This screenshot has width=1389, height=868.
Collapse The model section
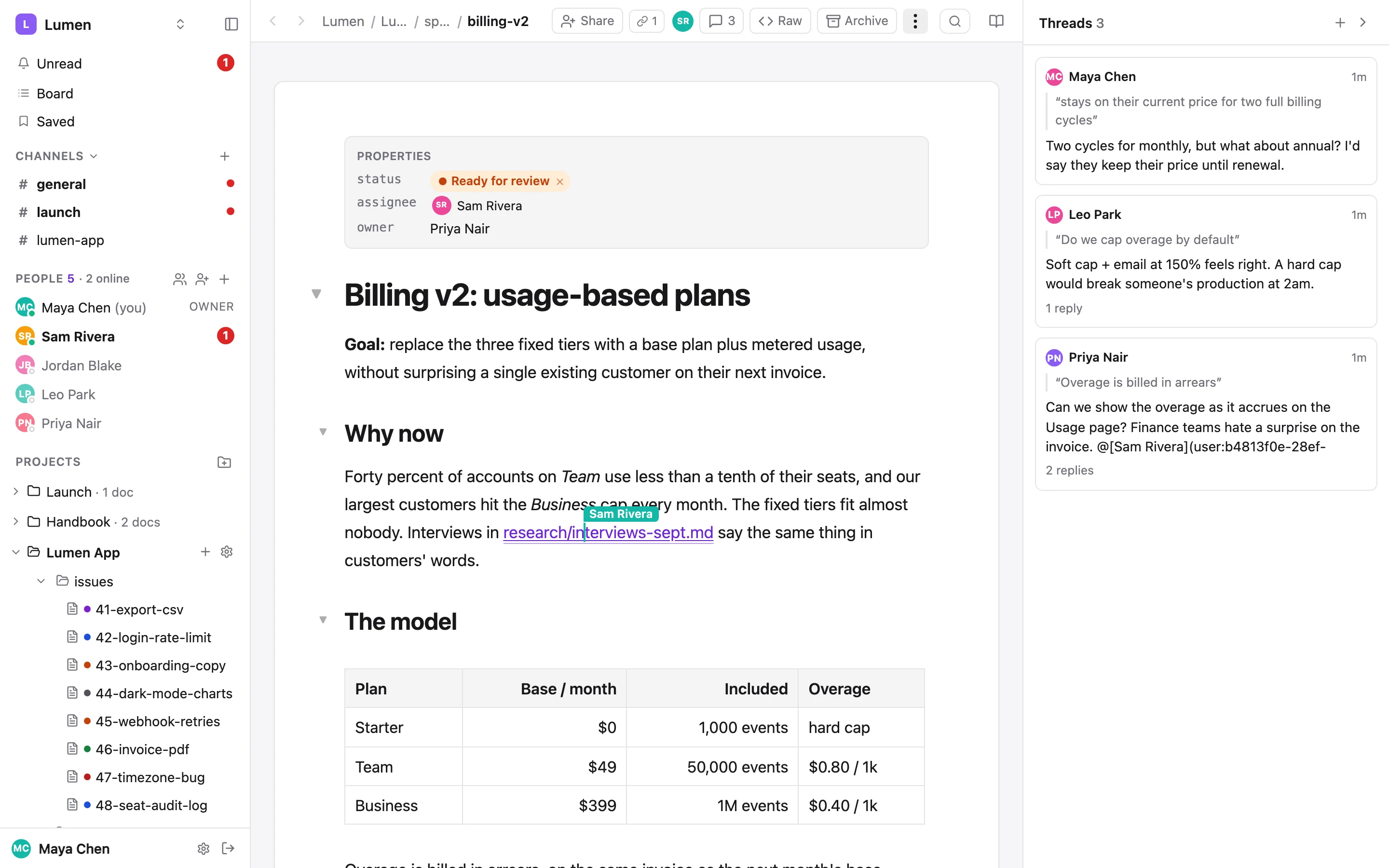click(323, 620)
